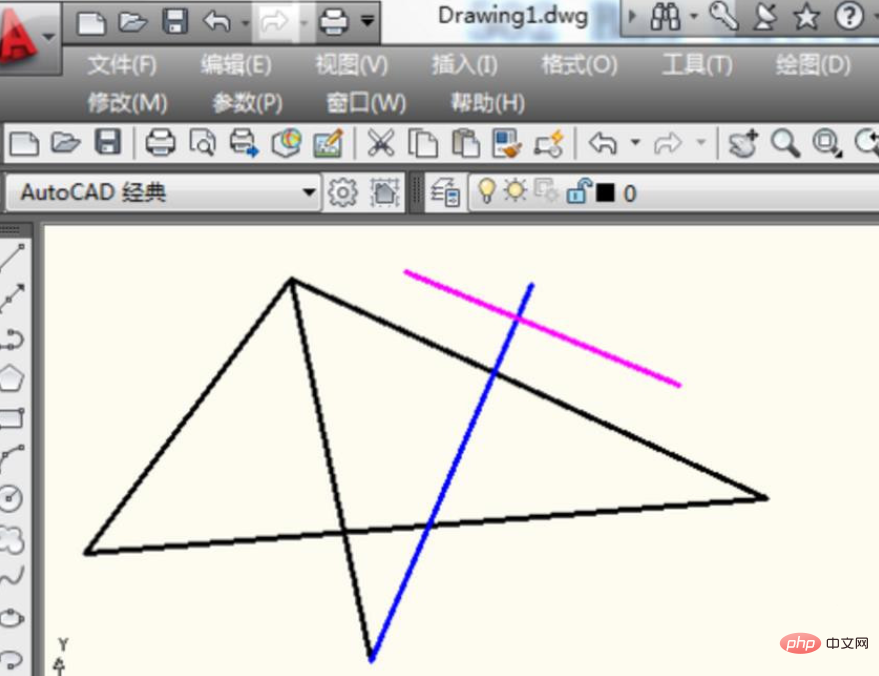
Task: Open Help question mark icon
Action: (849, 16)
